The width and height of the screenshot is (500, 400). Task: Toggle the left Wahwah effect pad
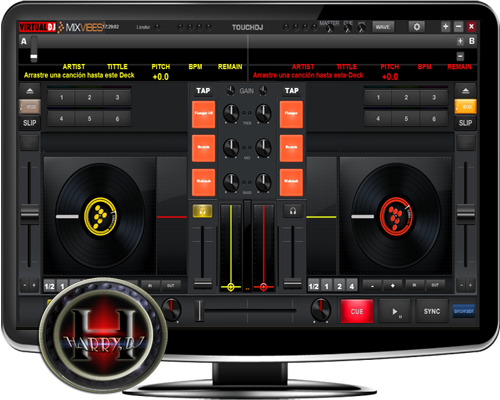[203, 182]
